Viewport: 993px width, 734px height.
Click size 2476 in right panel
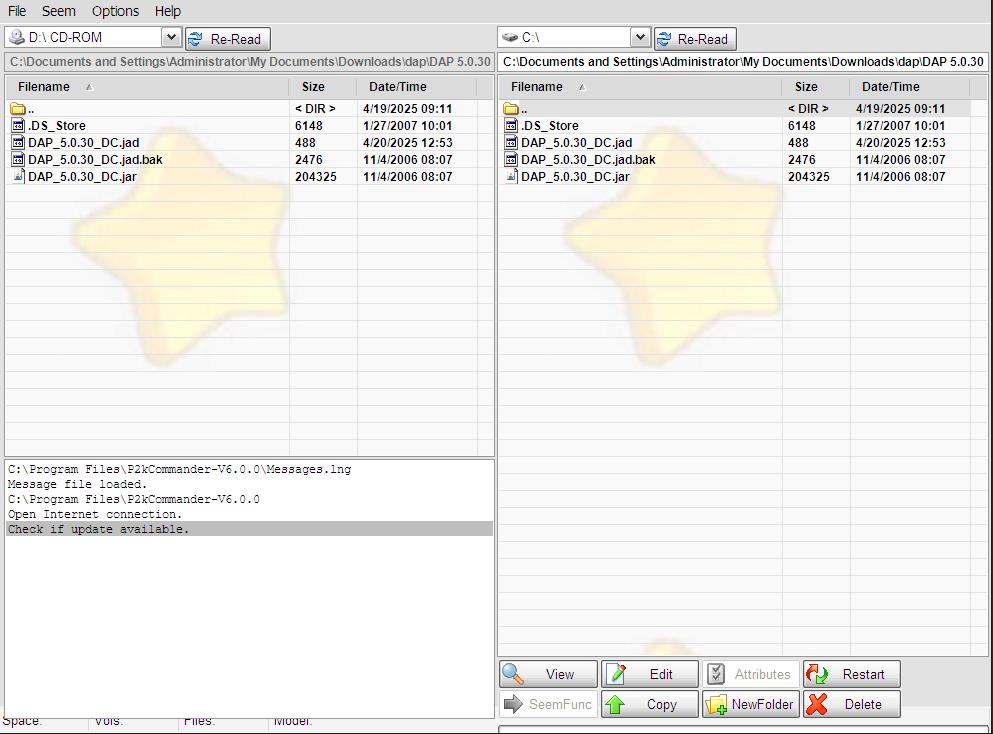802,160
